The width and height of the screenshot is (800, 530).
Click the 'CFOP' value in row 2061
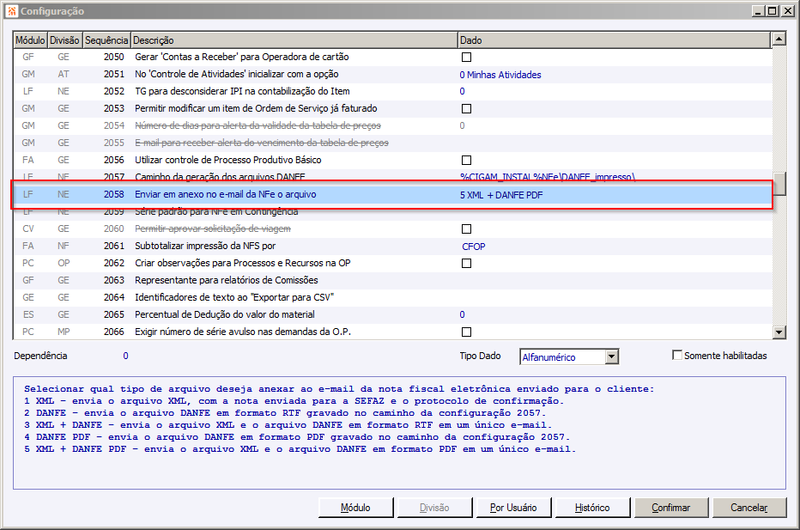tap(473, 246)
